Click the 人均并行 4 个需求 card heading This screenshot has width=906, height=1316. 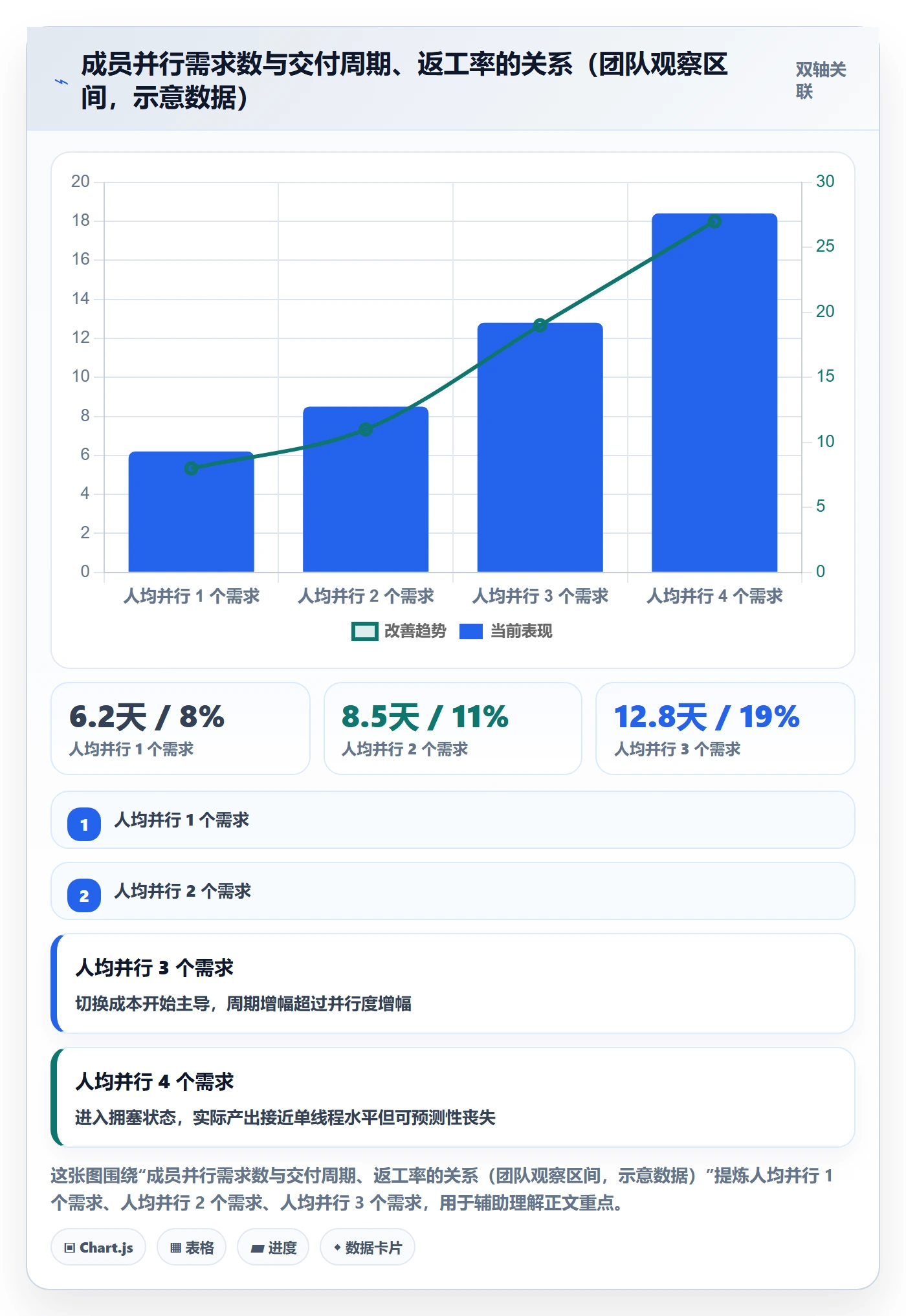click(x=155, y=1082)
